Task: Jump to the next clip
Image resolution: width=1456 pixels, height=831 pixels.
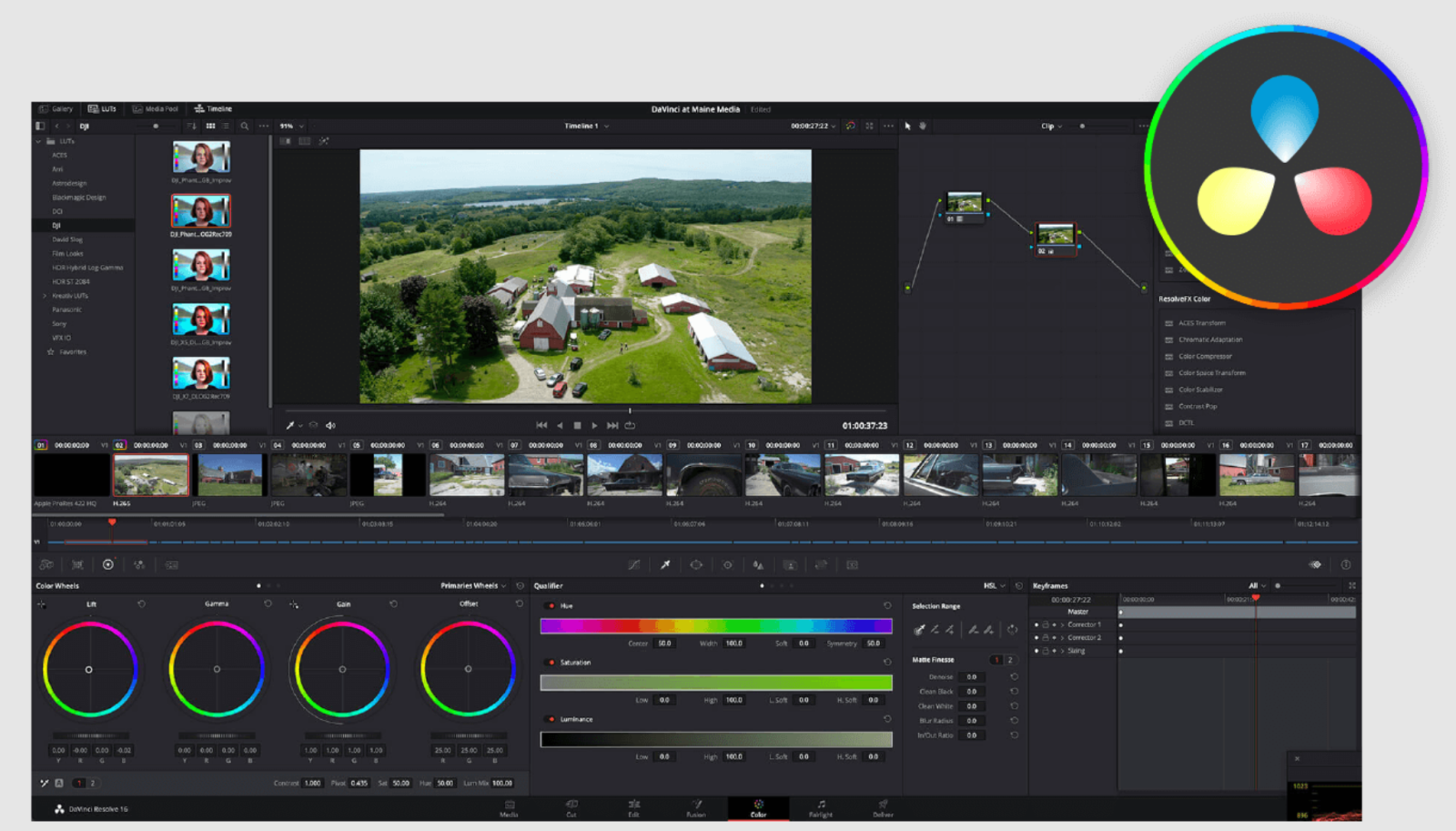Action: tap(612, 425)
